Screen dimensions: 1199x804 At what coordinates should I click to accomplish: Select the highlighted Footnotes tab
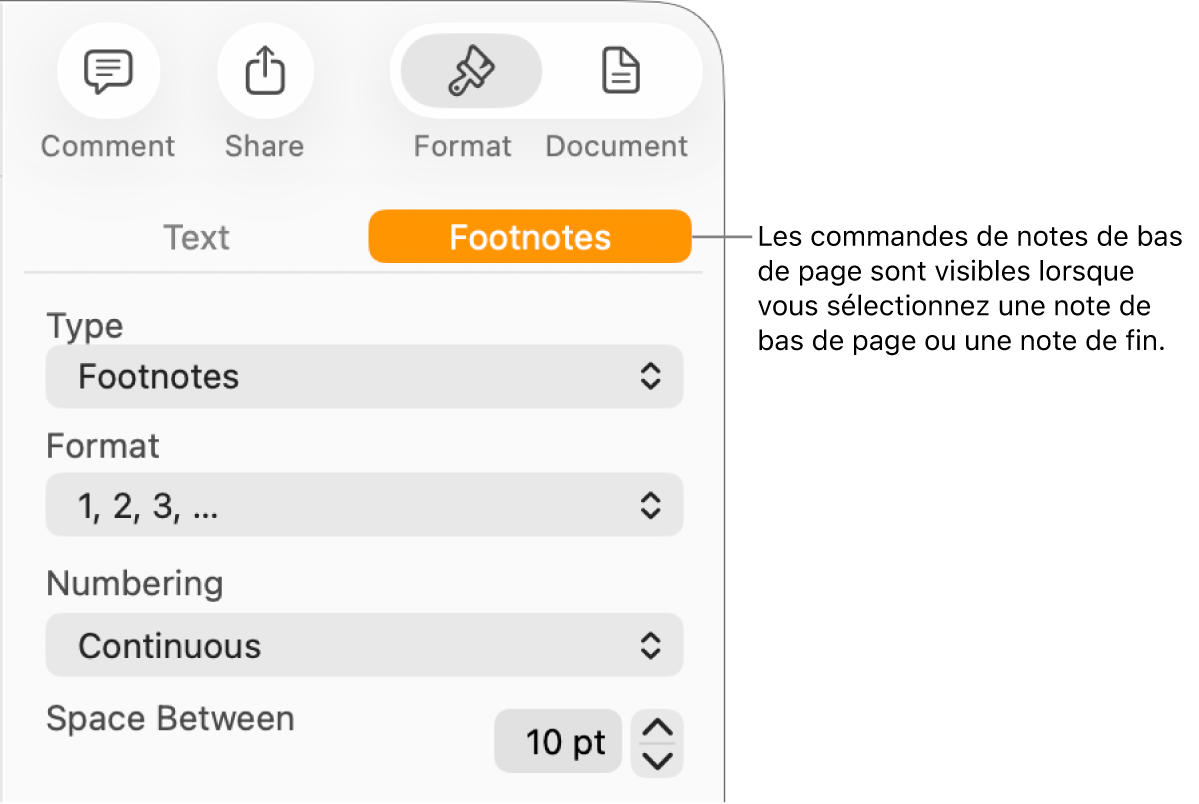pyautogui.click(x=530, y=237)
